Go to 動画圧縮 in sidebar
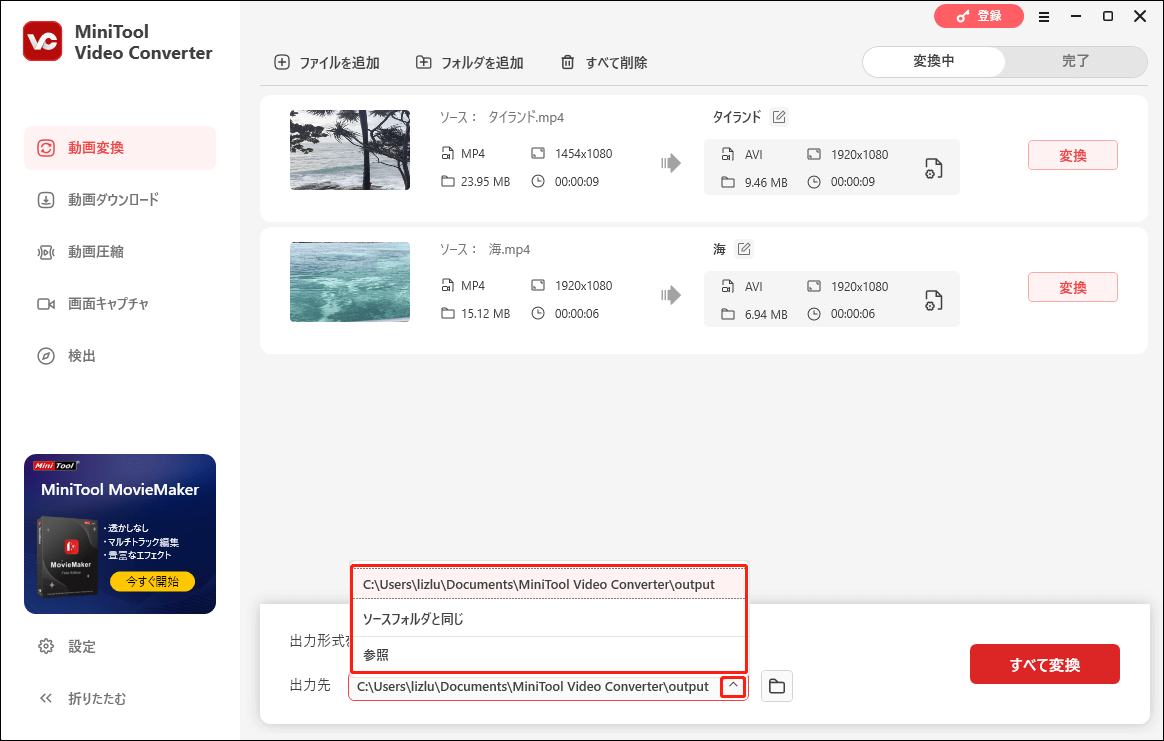The image size is (1164, 741). click(x=80, y=252)
